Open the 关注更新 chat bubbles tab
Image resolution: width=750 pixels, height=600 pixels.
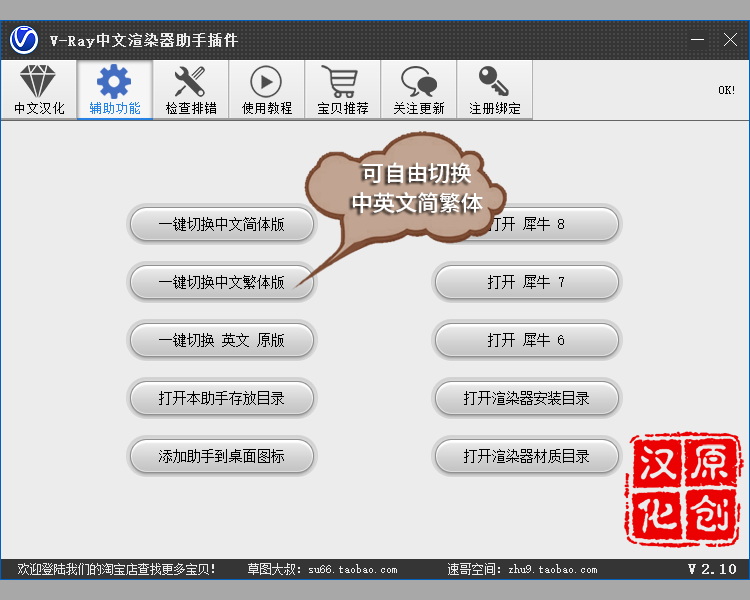coord(419,89)
